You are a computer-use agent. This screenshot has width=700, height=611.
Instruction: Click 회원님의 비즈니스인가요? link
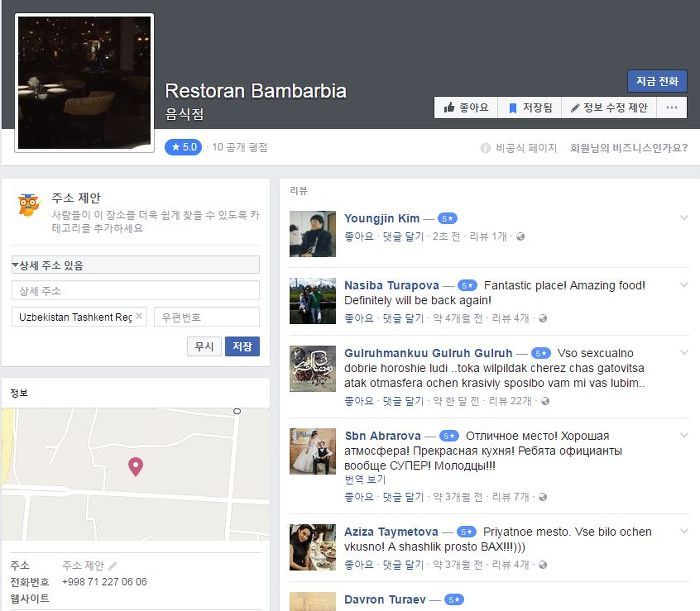pos(629,148)
